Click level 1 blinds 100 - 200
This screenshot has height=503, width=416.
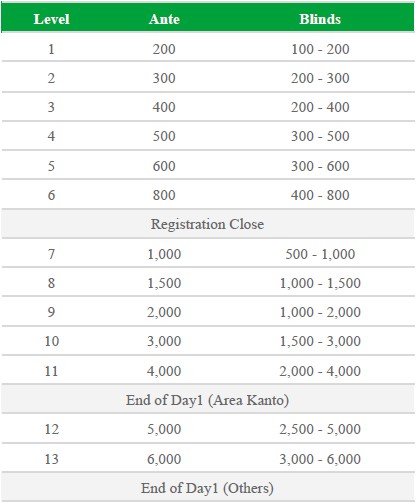pyautogui.click(x=320, y=49)
